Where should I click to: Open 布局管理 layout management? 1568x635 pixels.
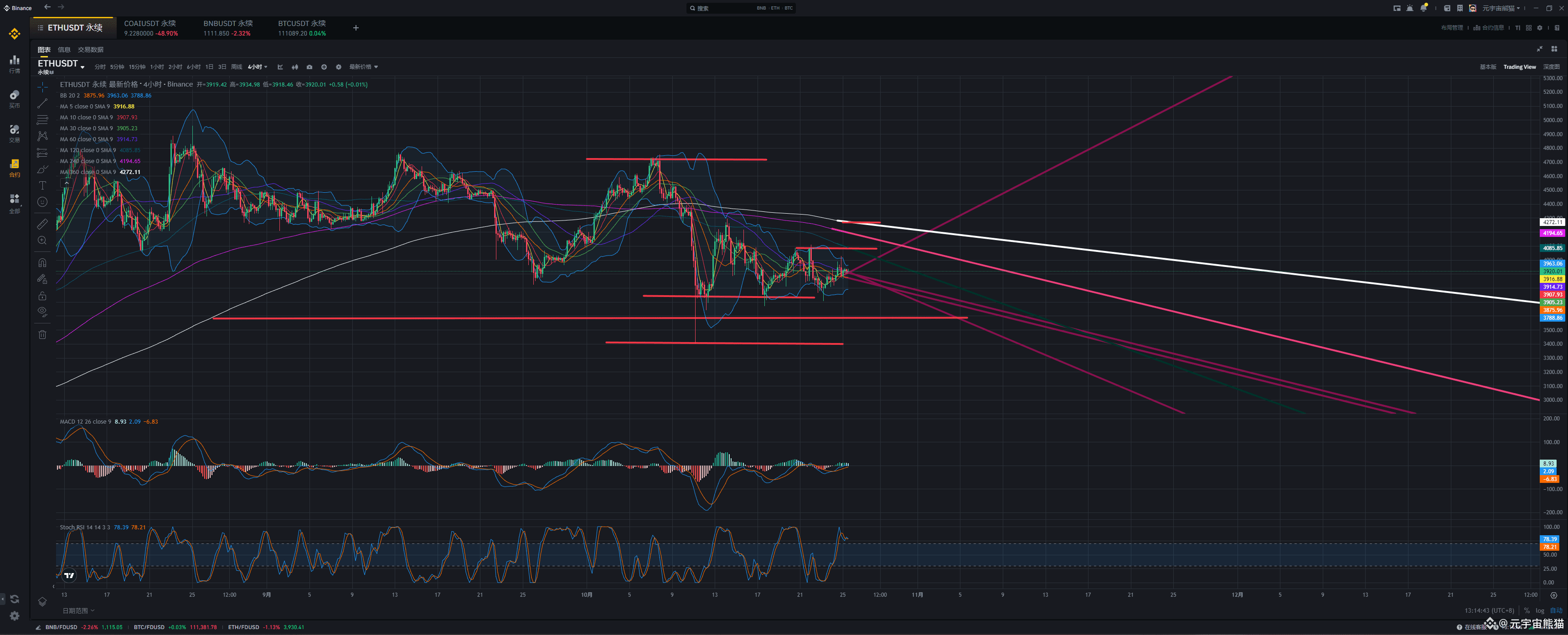pos(1452,28)
